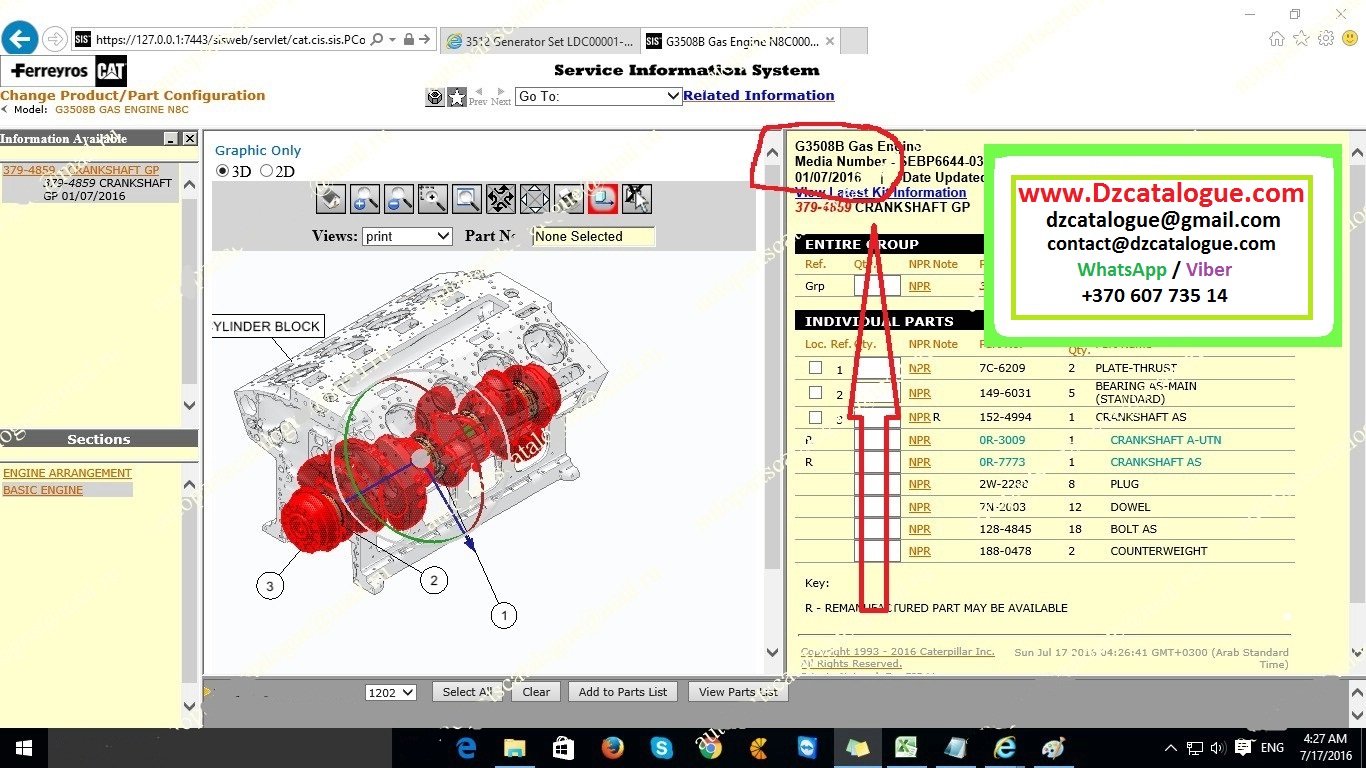The width and height of the screenshot is (1366, 768).
Task: Toggle the 3D axis manipulator tool
Action: [x=602, y=198]
